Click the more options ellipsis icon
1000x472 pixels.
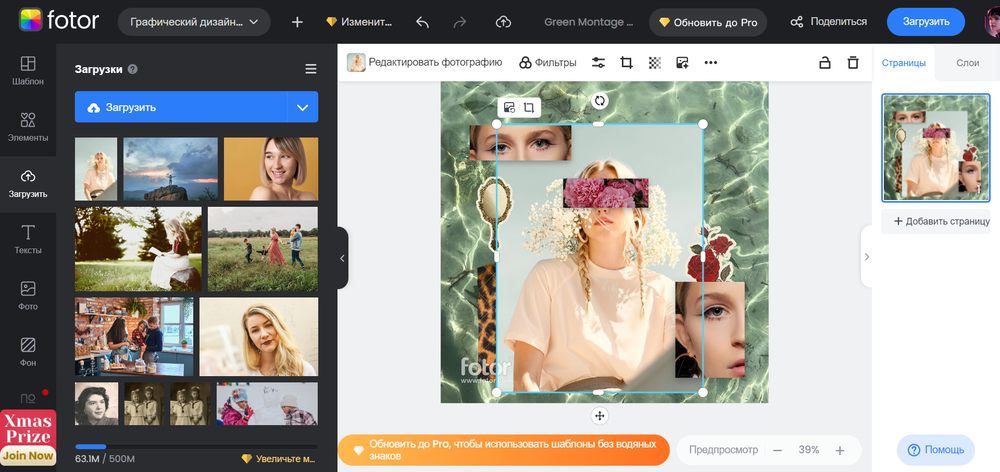pos(711,62)
